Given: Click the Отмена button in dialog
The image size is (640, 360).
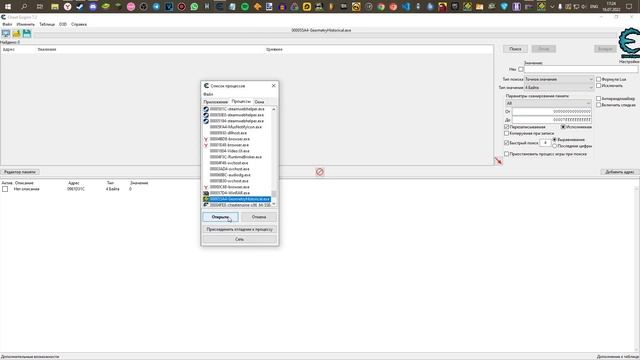Looking at the screenshot, I should (x=259, y=217).
